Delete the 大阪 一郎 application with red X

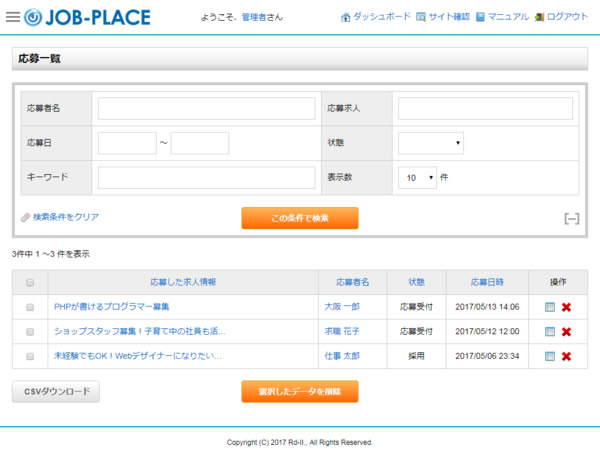click(x=566, y=307)
